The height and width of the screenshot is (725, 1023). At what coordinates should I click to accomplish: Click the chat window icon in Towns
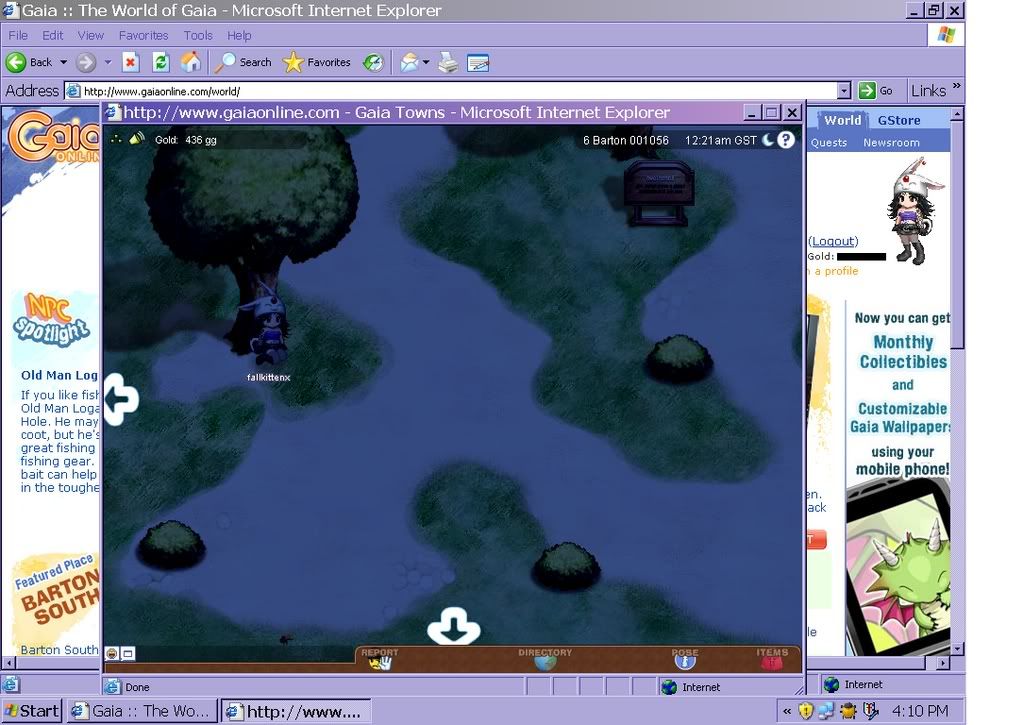click(x=128, y=653)
